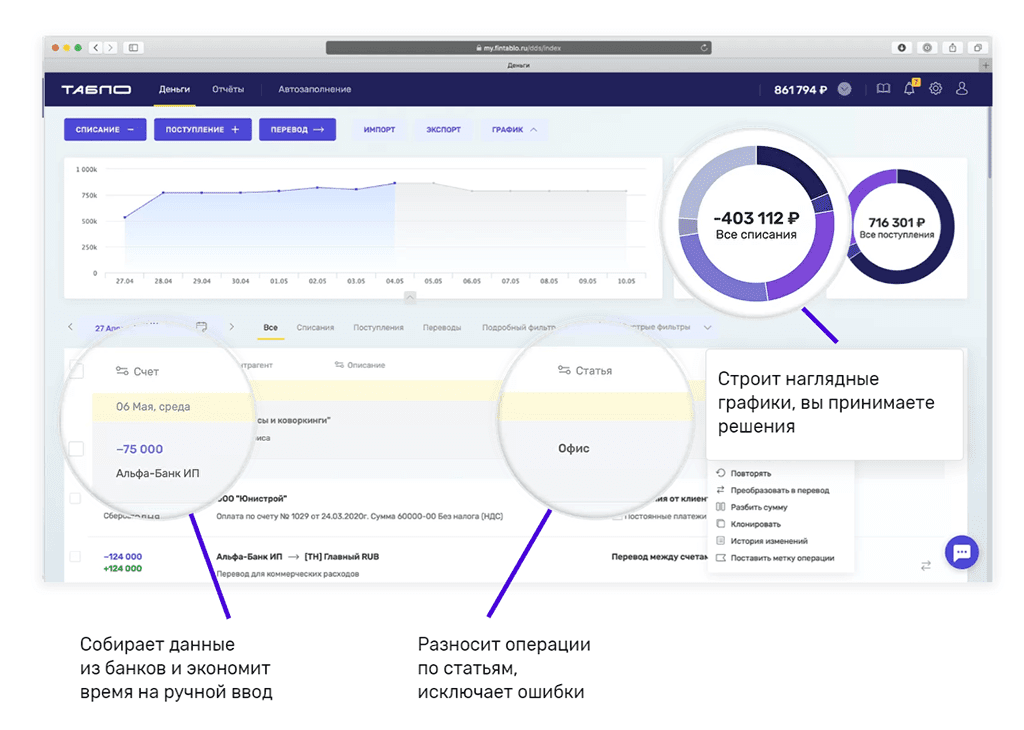Click the Импорт button

pos(379,130)
